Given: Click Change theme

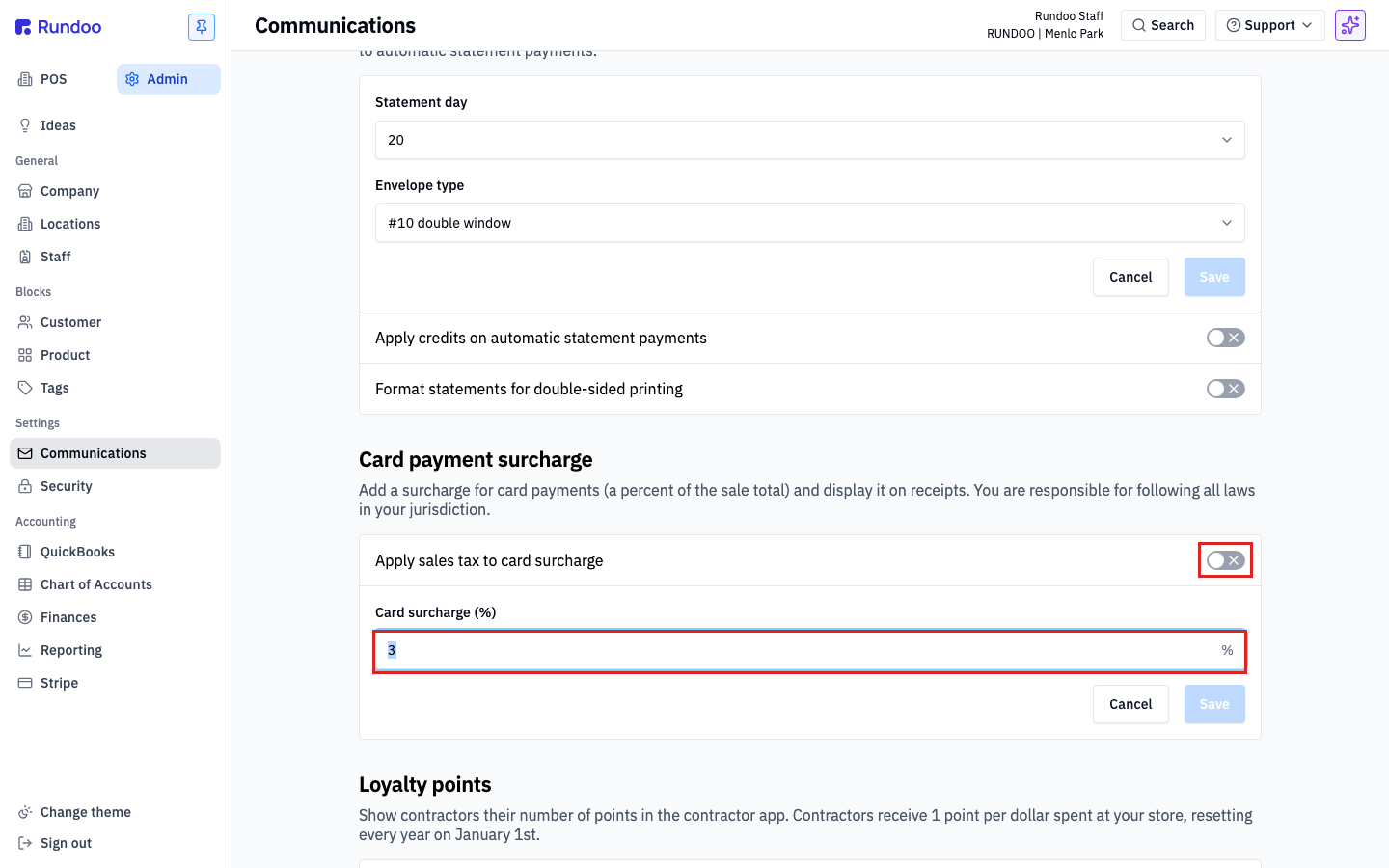Looking at the screenshot, I should pos(116,812).
